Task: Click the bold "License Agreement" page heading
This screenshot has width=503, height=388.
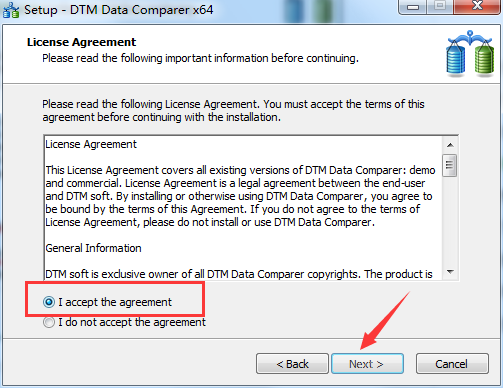Action: [x=81, y=42]
